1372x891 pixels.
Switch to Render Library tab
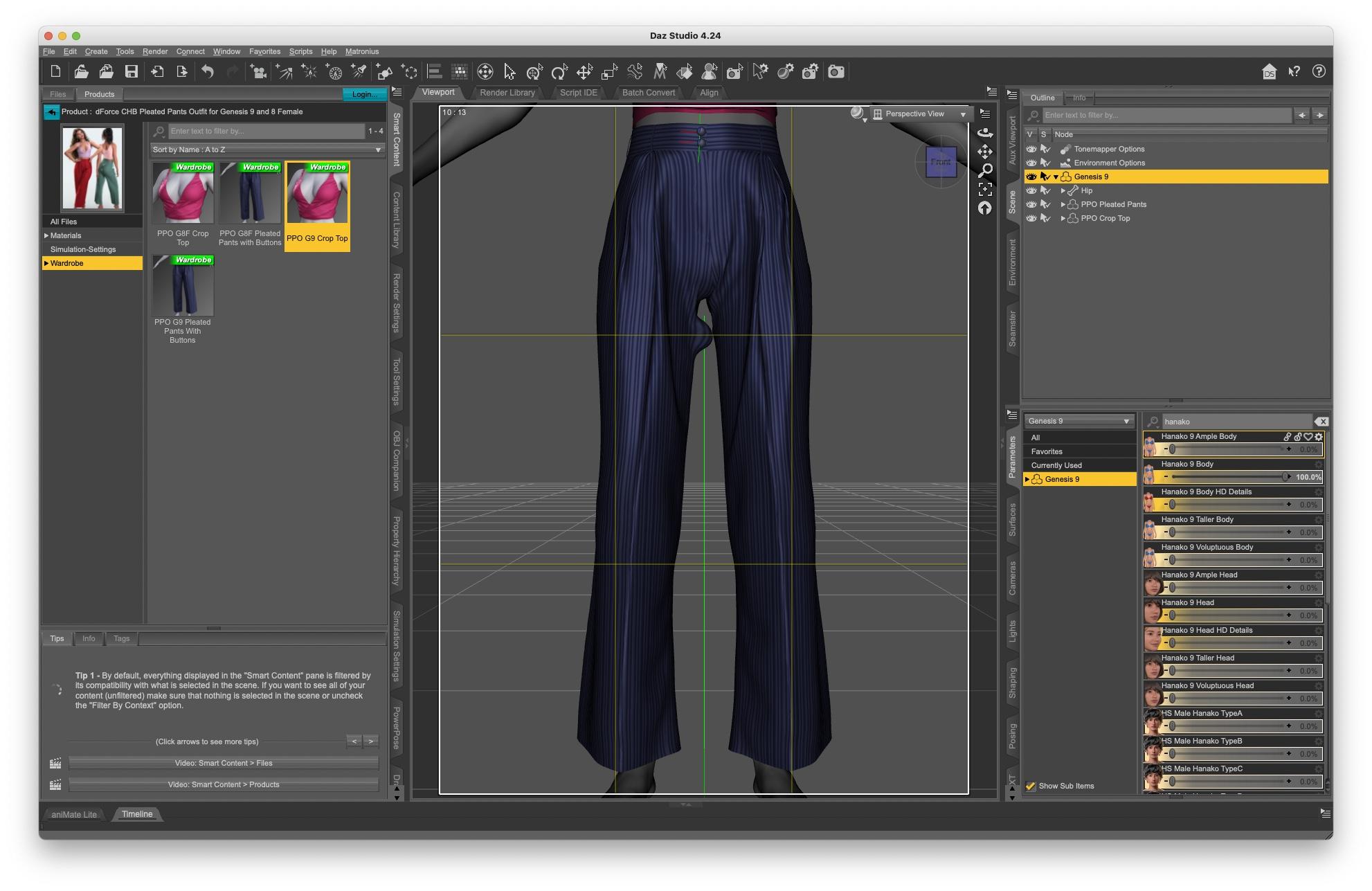click(507, 93)
